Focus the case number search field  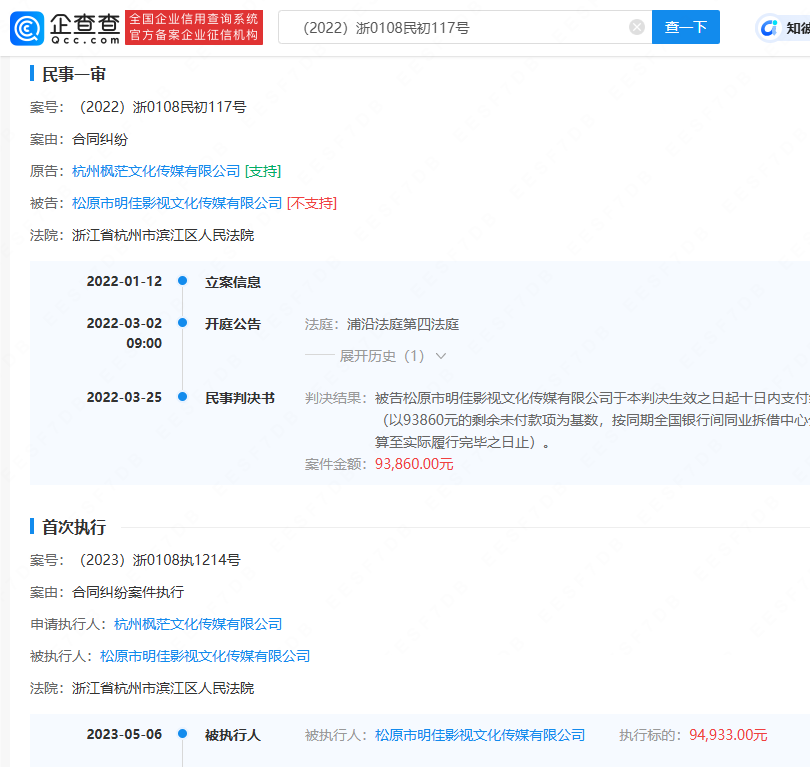coord(465,27)
